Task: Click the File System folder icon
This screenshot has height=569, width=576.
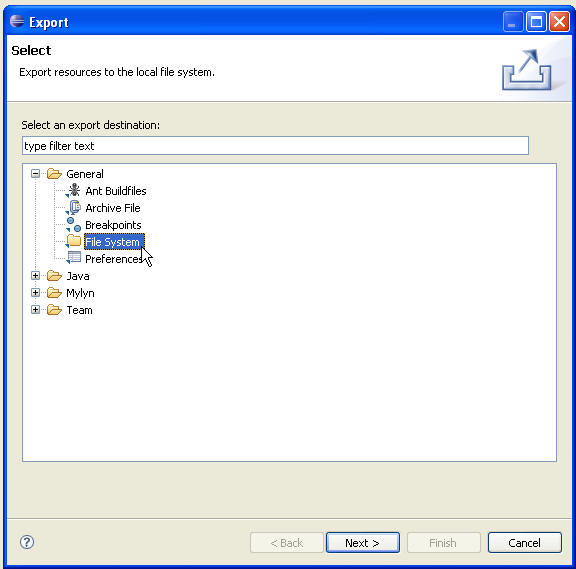Action: 73,241
